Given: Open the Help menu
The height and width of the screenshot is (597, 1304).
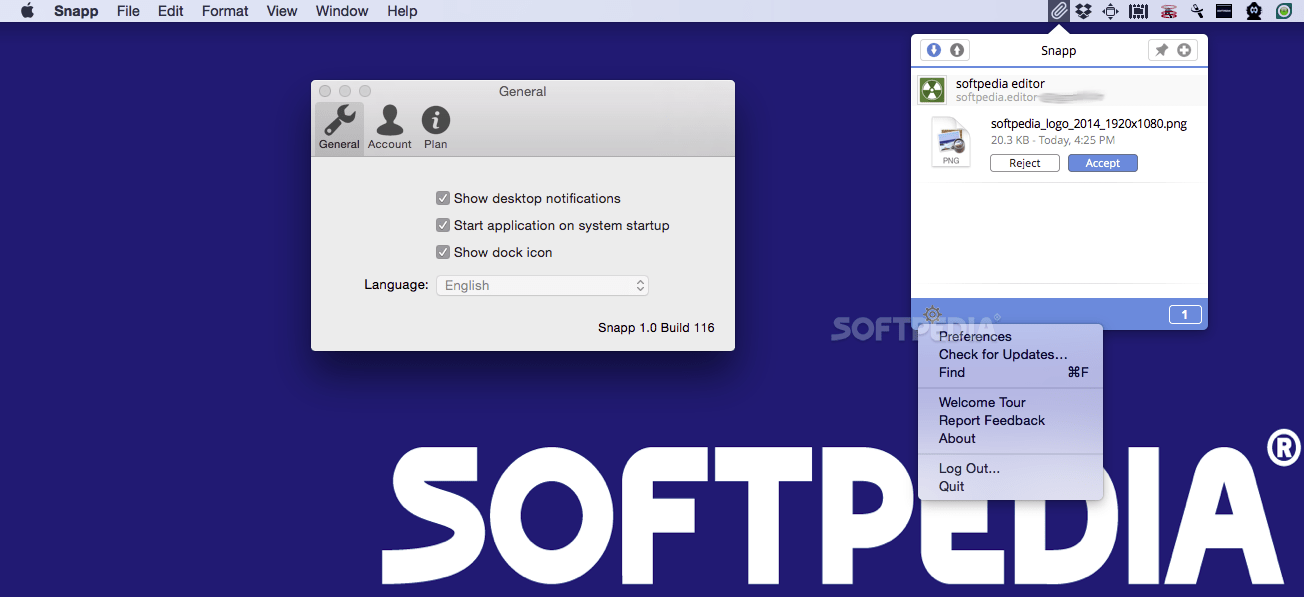Looking at the screenshot, I should (402, 11).
